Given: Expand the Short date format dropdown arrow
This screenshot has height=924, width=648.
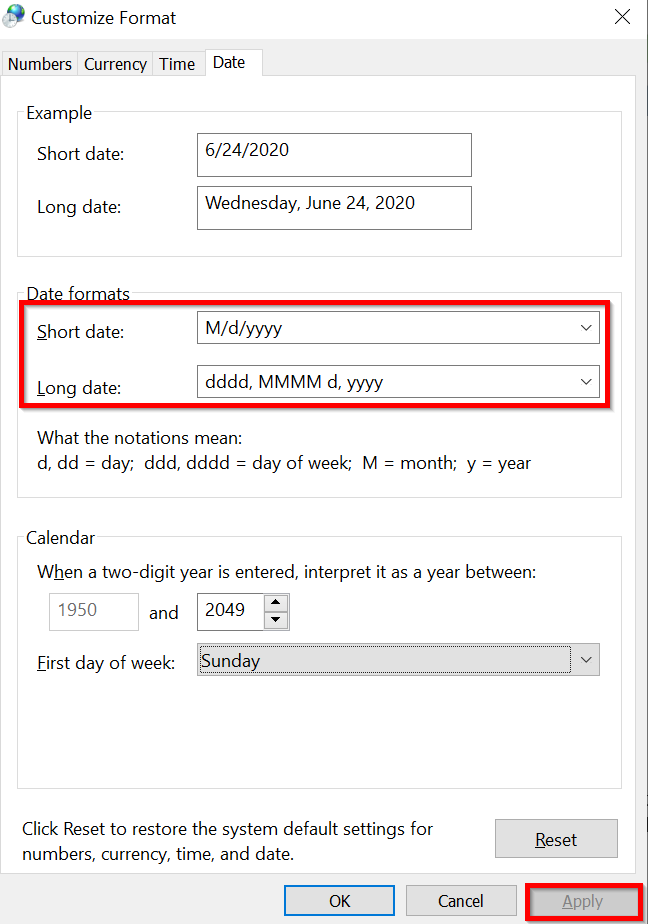Looking at the screenshot, I should [586, 328].
